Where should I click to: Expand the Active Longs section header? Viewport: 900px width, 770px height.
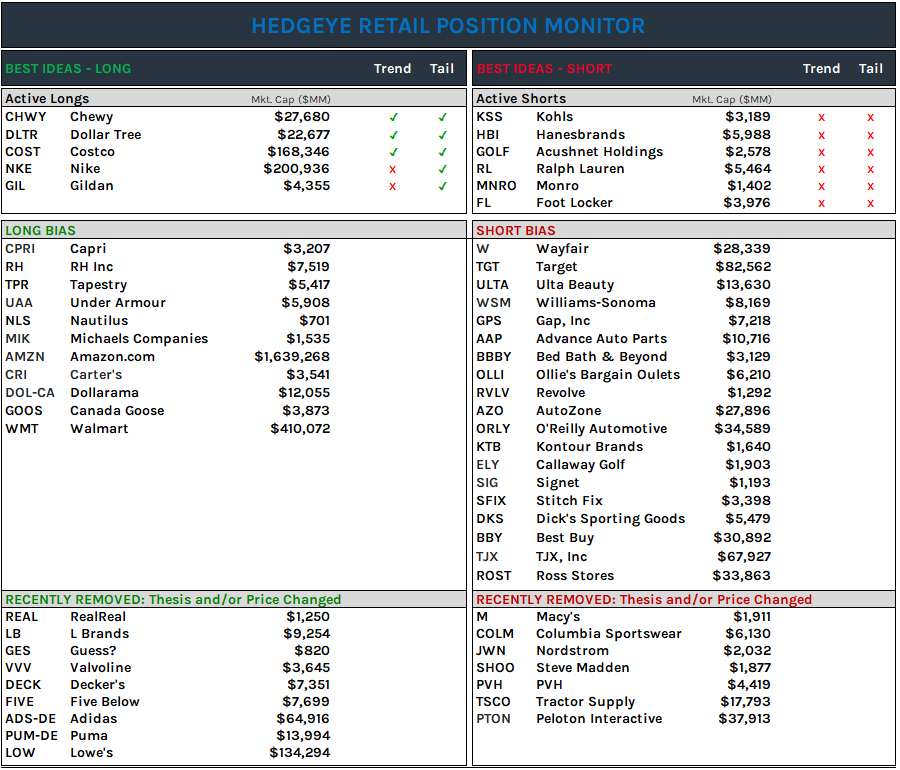click(x=47, y=98)
